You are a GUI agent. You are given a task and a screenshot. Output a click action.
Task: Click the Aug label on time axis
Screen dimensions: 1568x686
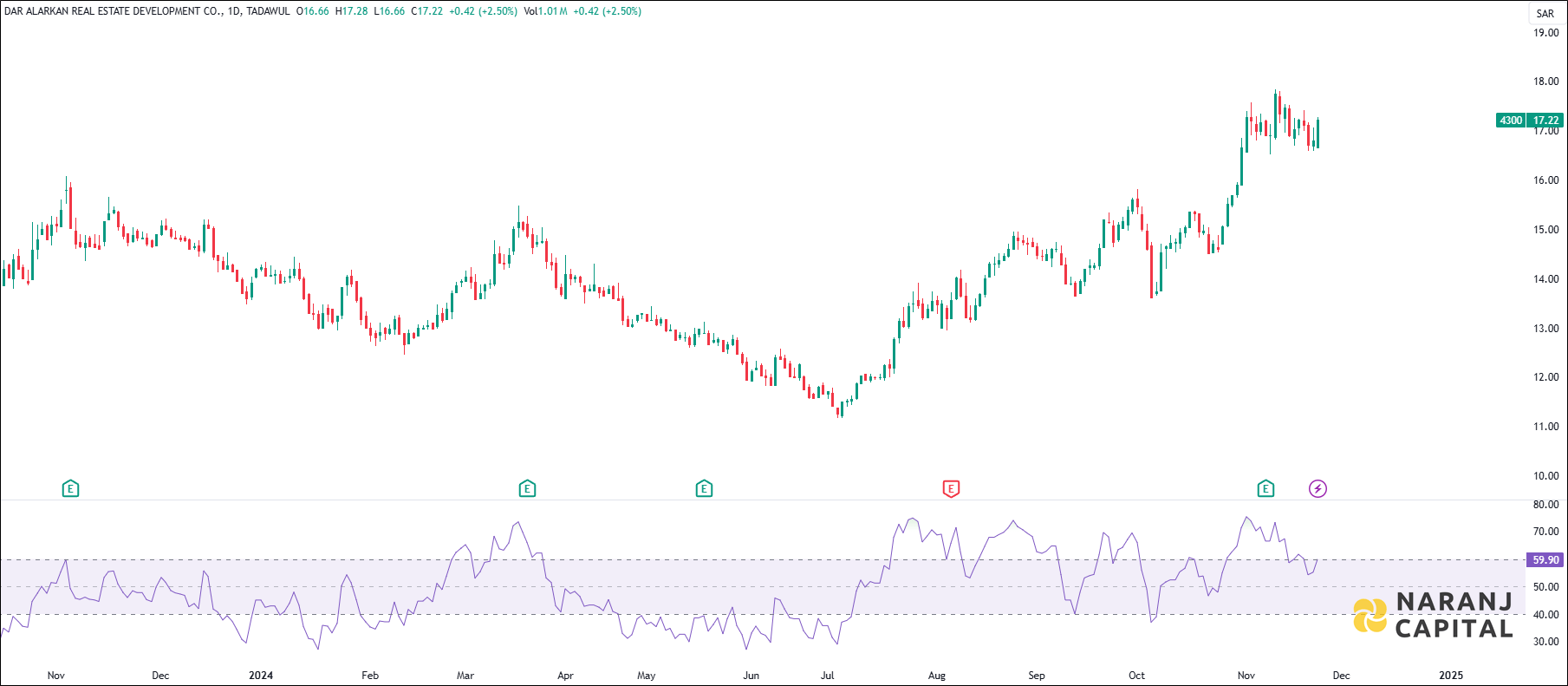click(937, 676)
